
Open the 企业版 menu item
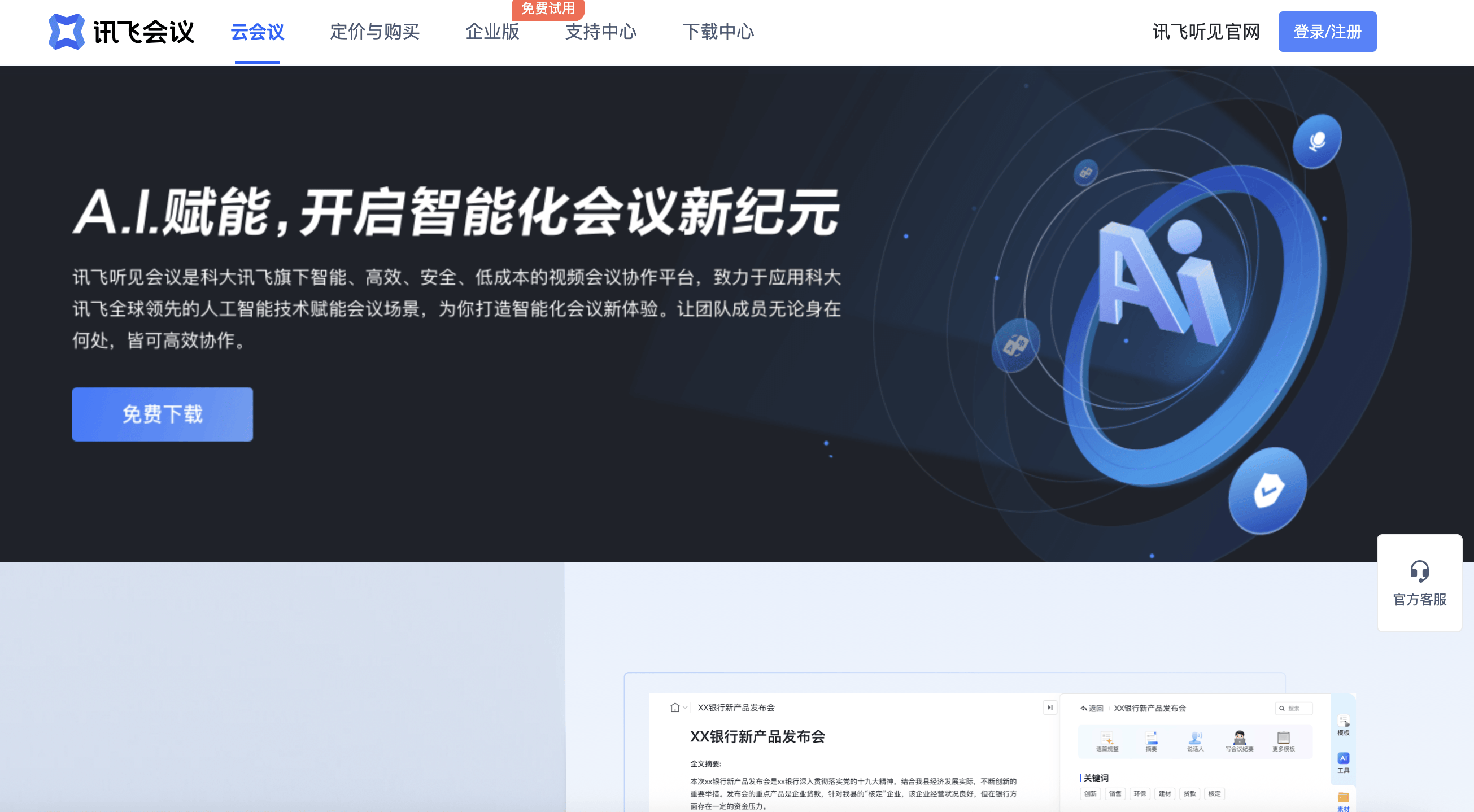[492, 32]
